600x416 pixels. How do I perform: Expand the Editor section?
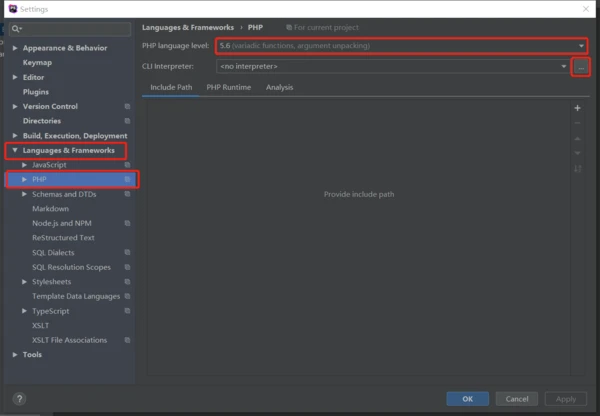[x=15, y=77]
